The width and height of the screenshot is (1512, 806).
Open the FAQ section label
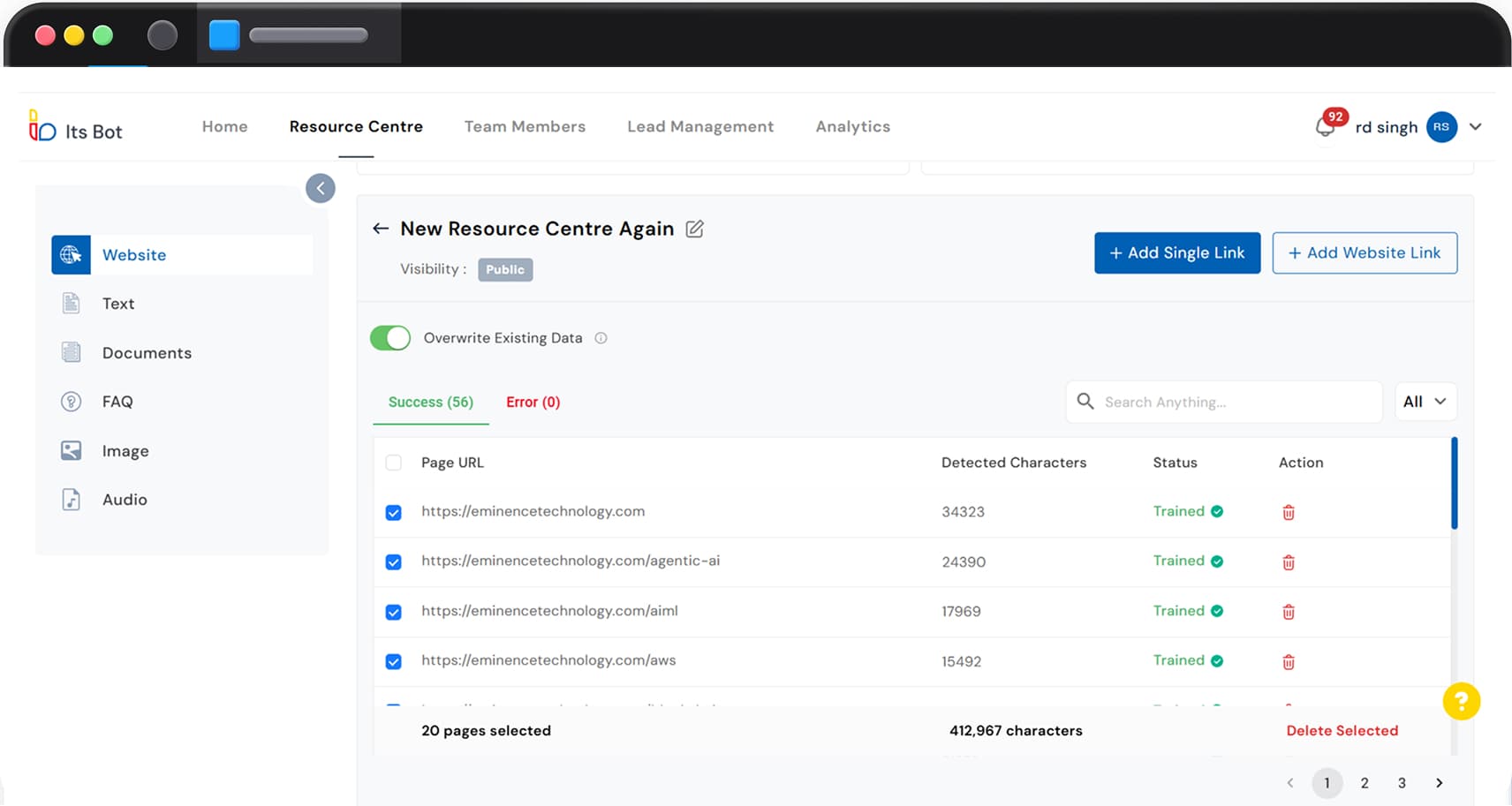[x=117, y=402]
